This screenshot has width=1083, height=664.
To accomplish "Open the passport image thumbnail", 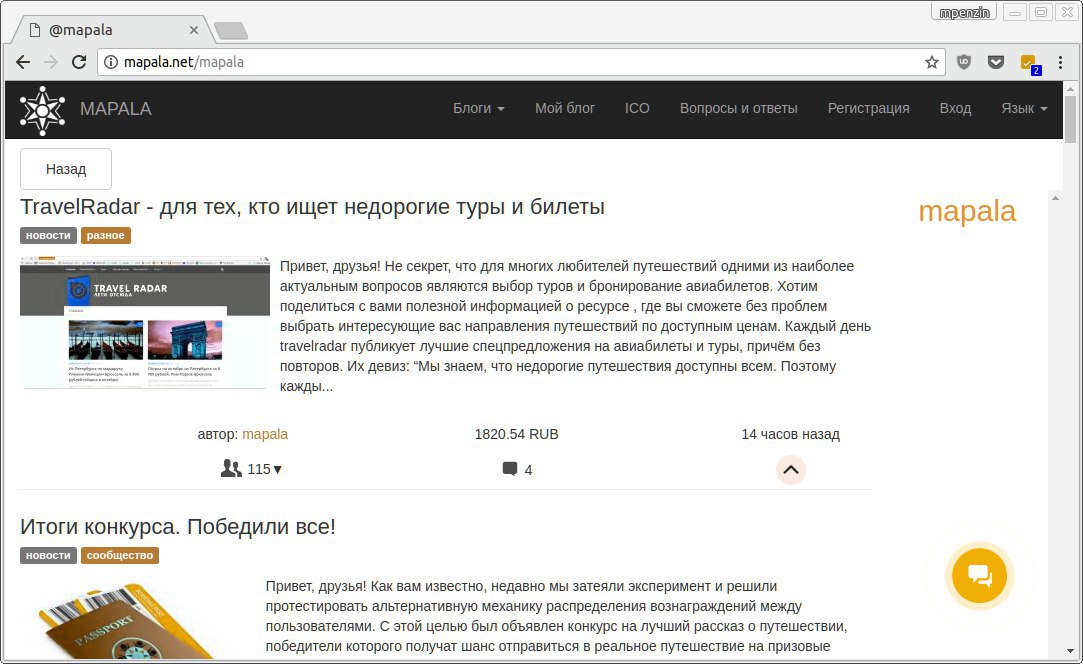I will tap(128, 620).
